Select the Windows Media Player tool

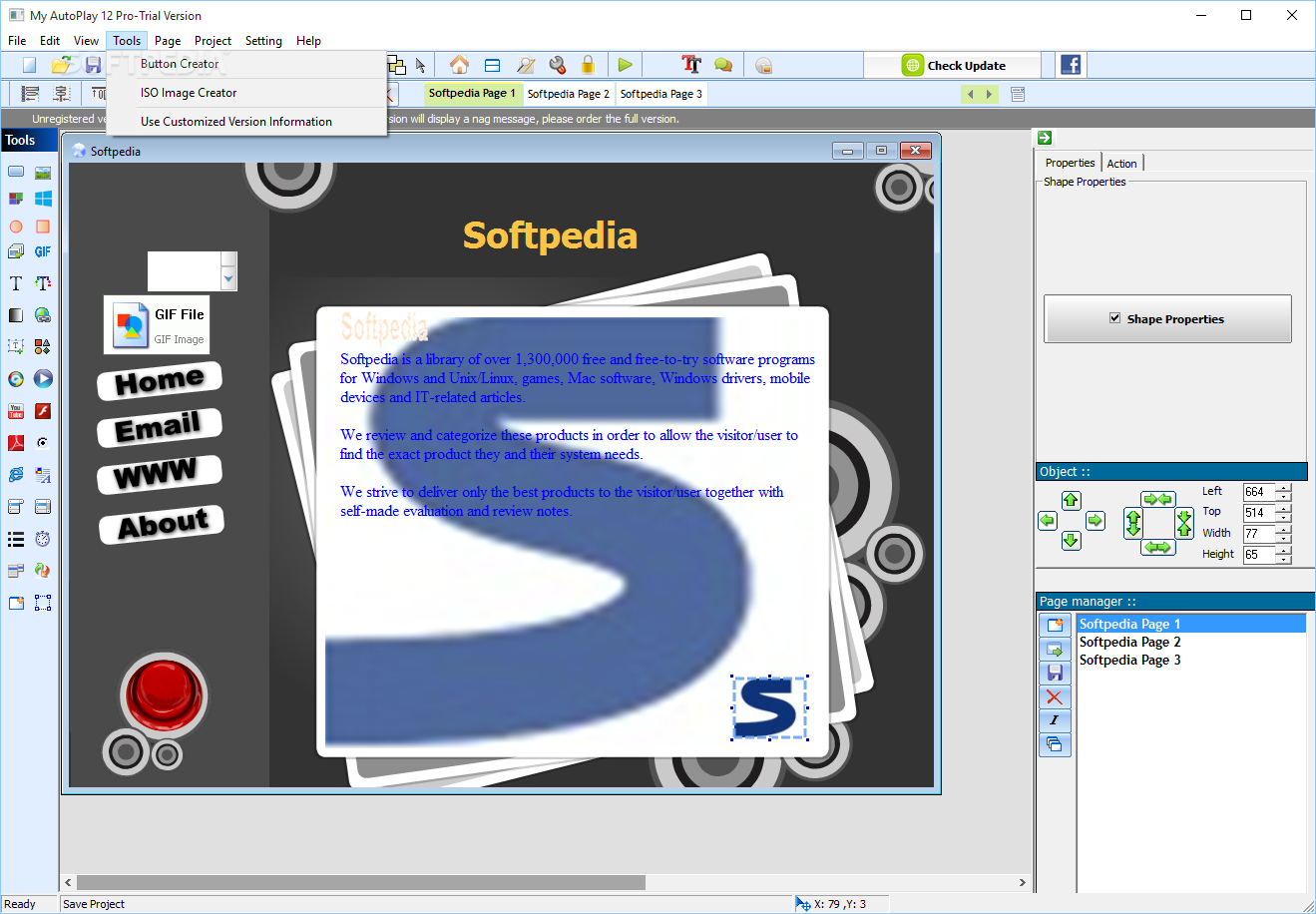click(x=16, y=379)
